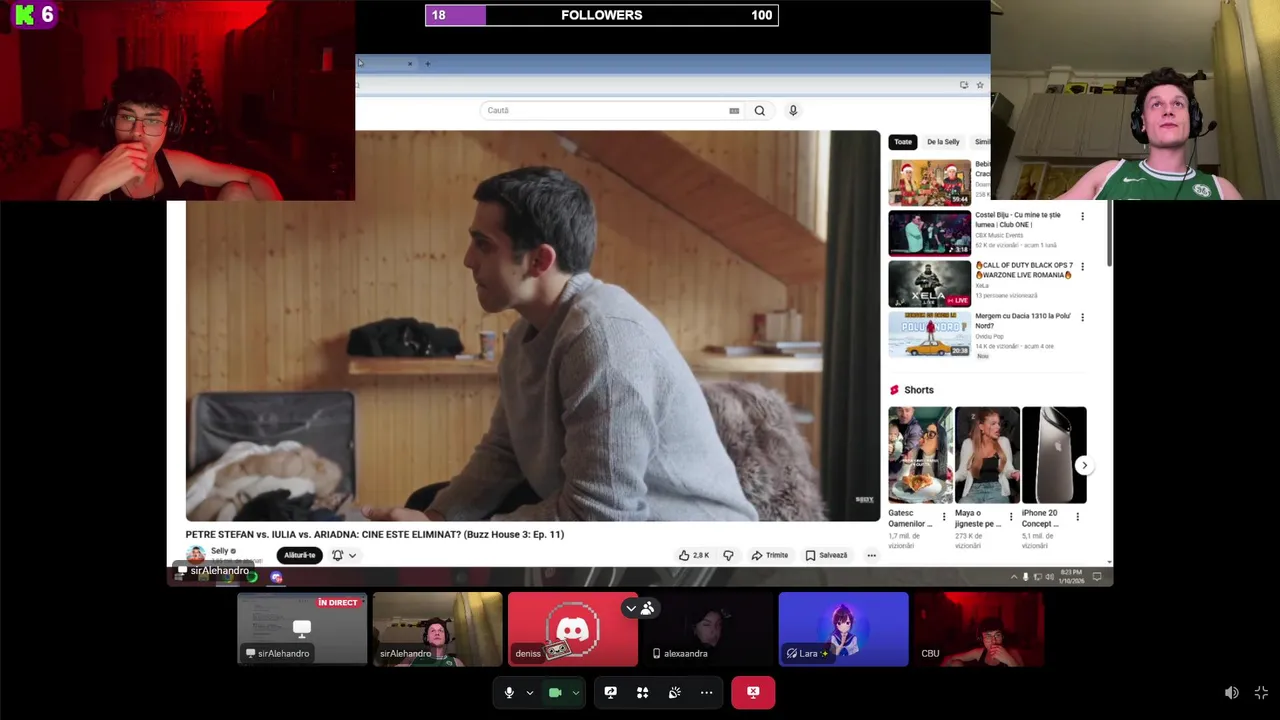1280x720 pixels.
Task: Open new browser tab plus
Action: 427,64
